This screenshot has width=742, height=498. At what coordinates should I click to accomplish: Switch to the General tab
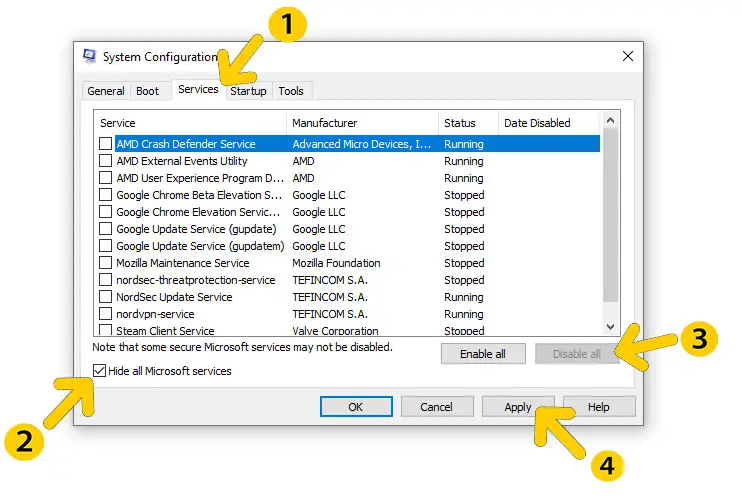pos(106,91)
